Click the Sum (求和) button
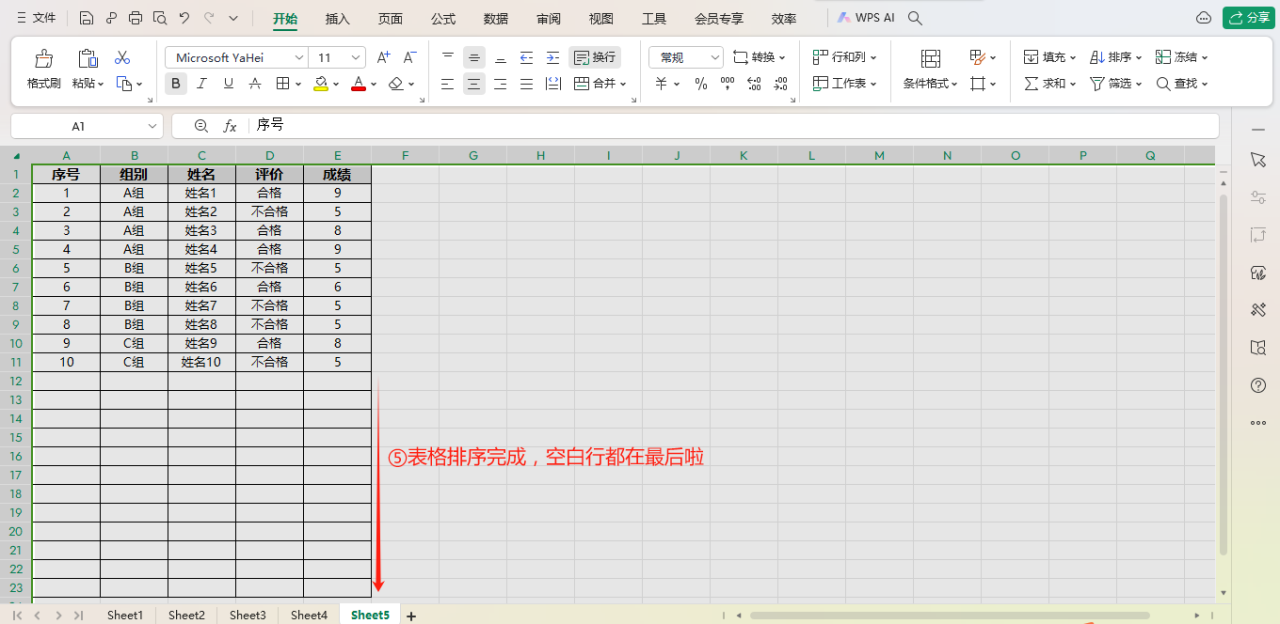1280x624 pixels. coord(1049,84)
